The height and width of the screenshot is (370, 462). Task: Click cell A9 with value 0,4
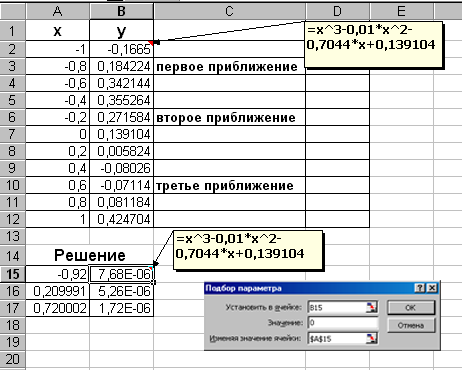(57, 168)
